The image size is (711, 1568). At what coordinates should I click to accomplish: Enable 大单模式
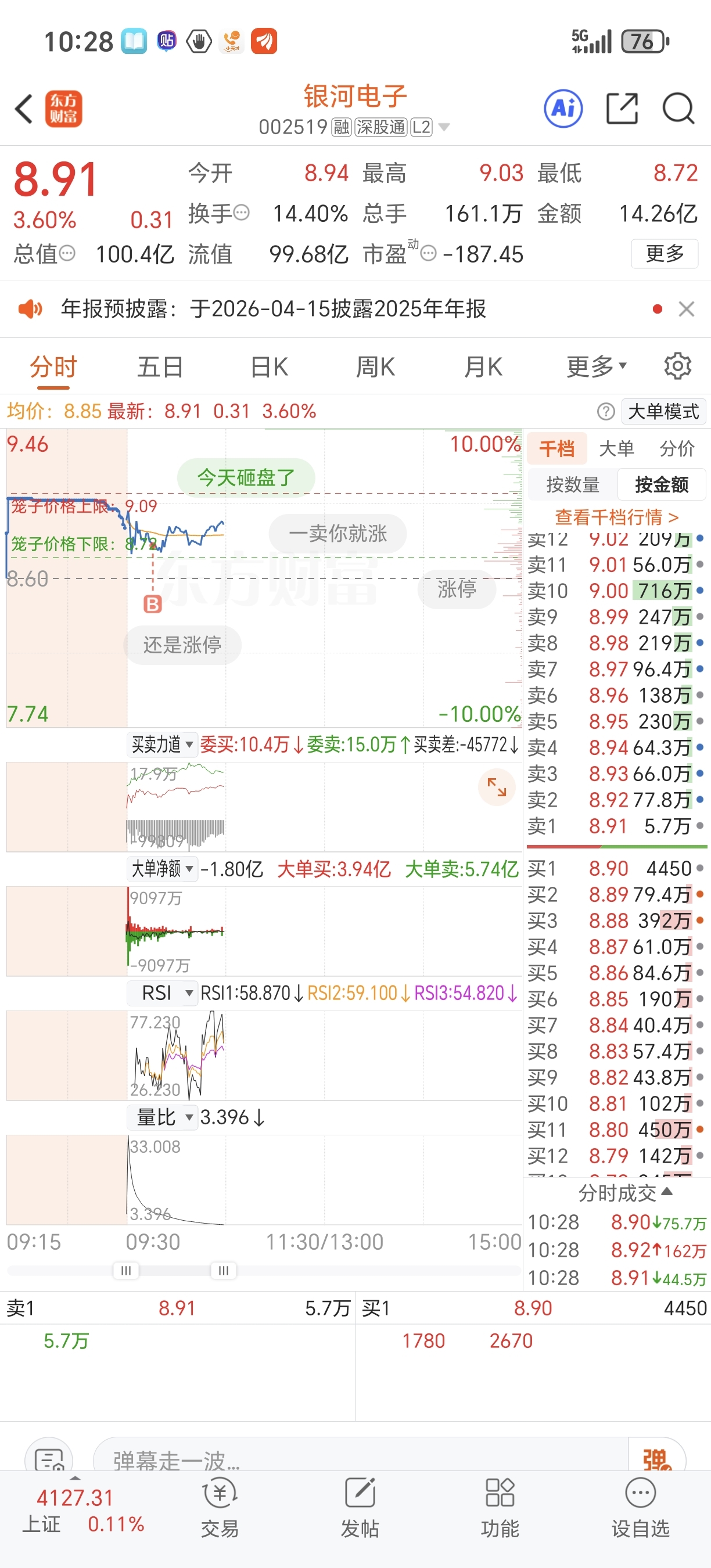(663, 412)
